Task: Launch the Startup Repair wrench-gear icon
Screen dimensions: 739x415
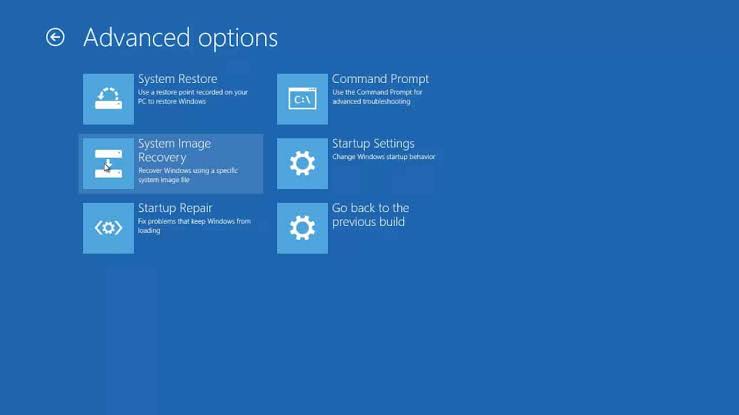Action: (x=108, y=228)
